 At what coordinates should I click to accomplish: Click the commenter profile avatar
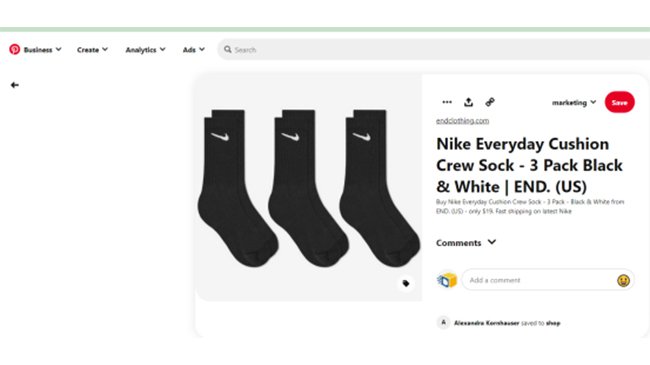(446, 280)
